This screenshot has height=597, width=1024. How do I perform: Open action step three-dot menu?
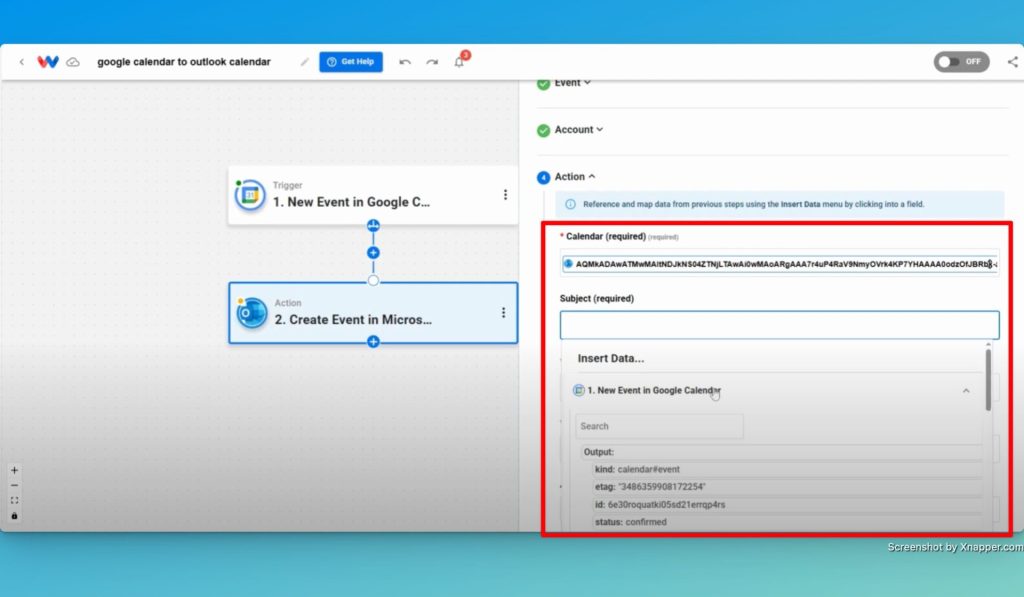pos(504,313)
